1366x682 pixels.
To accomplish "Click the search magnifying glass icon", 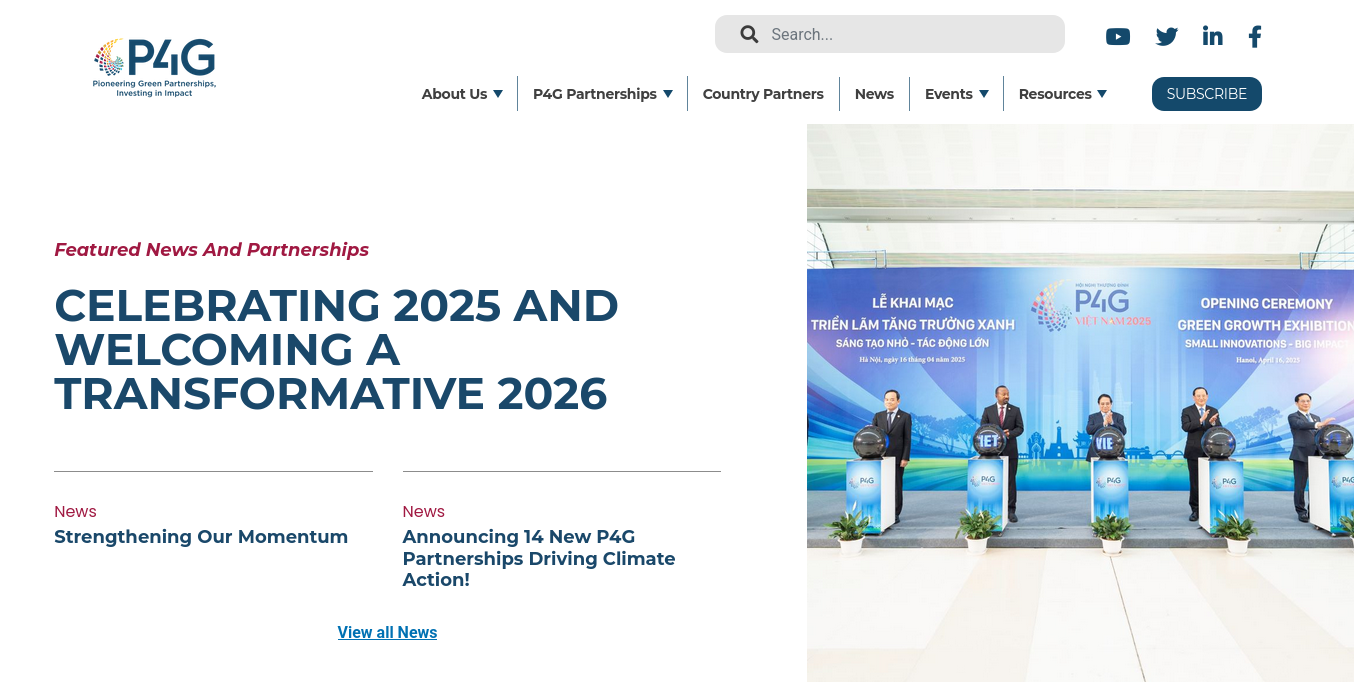I will pyautogui.click(x=749, y=34).
